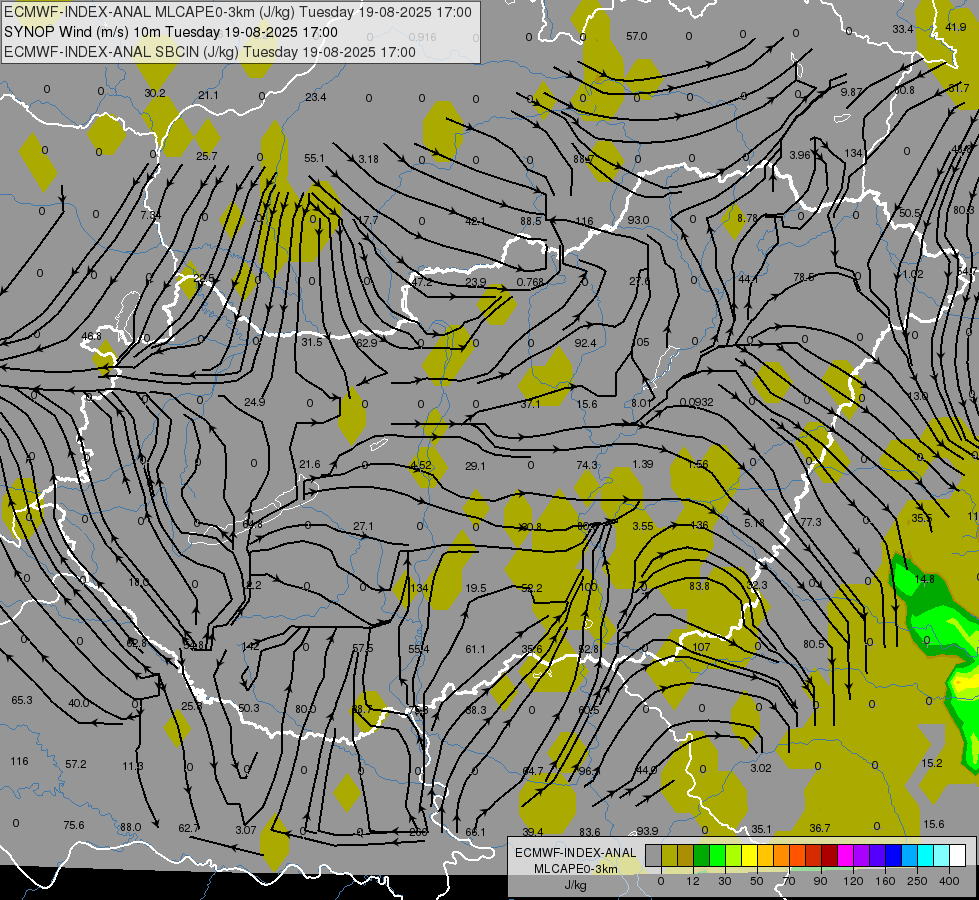The image size is (979, 900).
Task: Click the legend tick label '120'
Action: point(853,881)
